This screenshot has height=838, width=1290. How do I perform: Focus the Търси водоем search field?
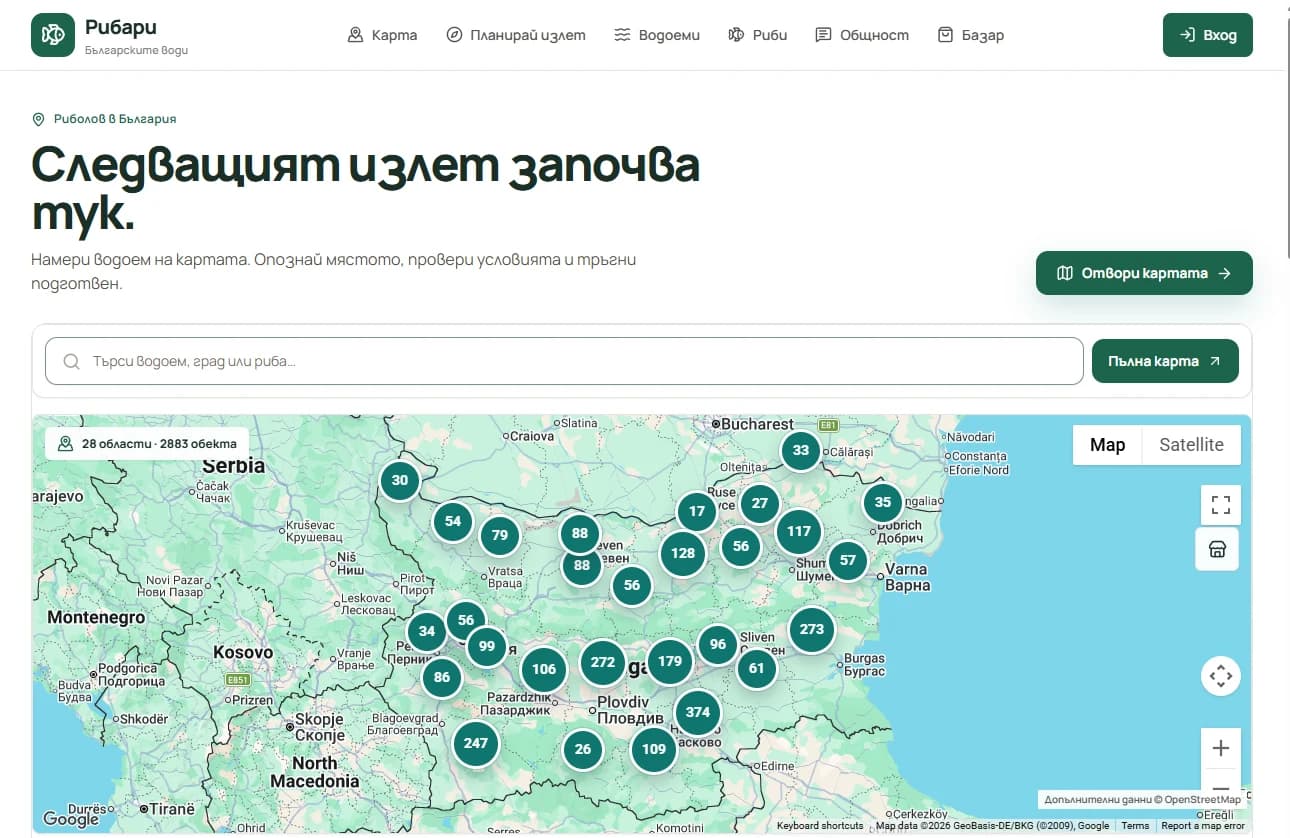click(564, 361)
